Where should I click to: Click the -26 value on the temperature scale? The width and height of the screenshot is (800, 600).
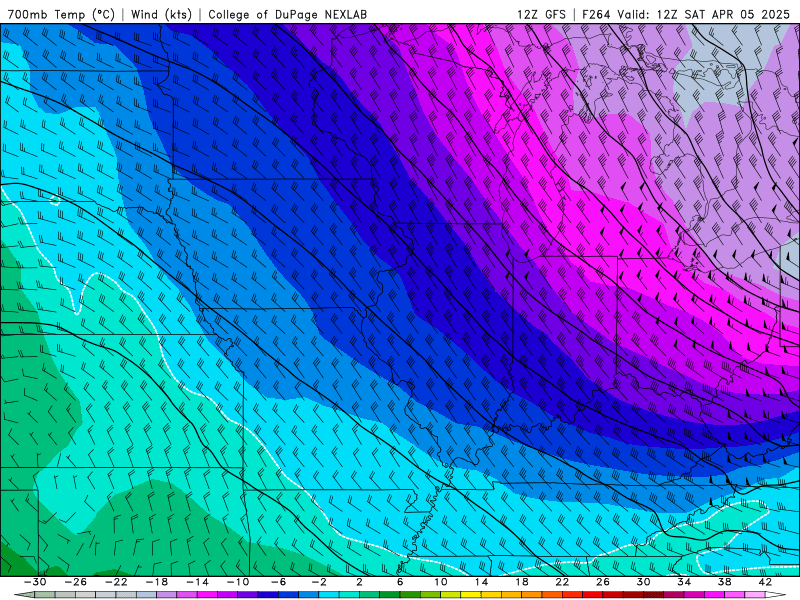[76, 582]
